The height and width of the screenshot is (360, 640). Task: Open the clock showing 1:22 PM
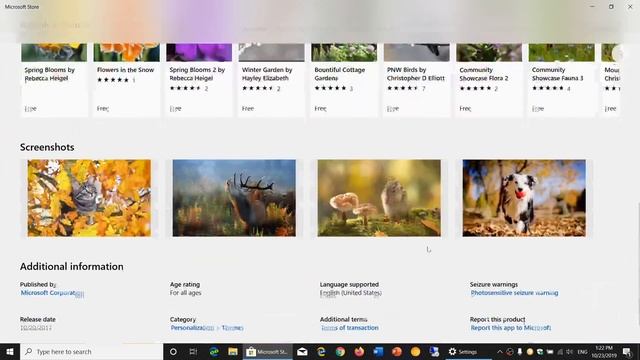point(604,351)
